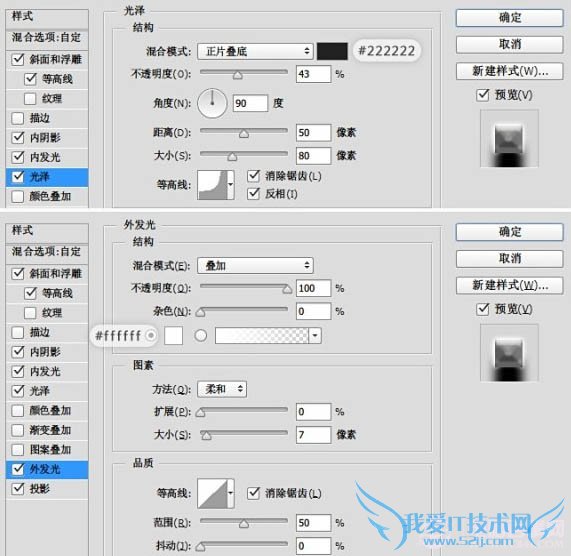Screen dimensions: 571x556
Task: Toggle 消除锯齿 checkbox in 光泽 settings
Action: pos(253,176)
